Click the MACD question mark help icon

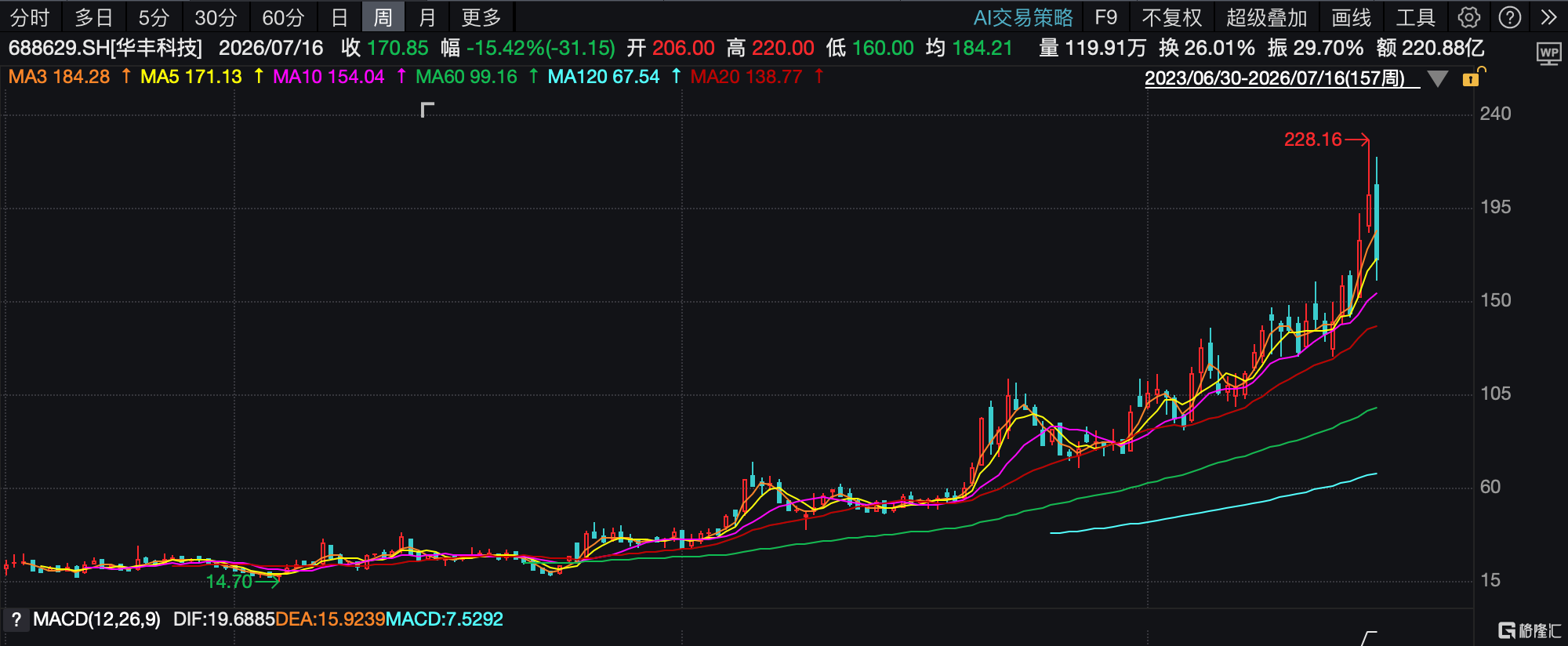16,619
